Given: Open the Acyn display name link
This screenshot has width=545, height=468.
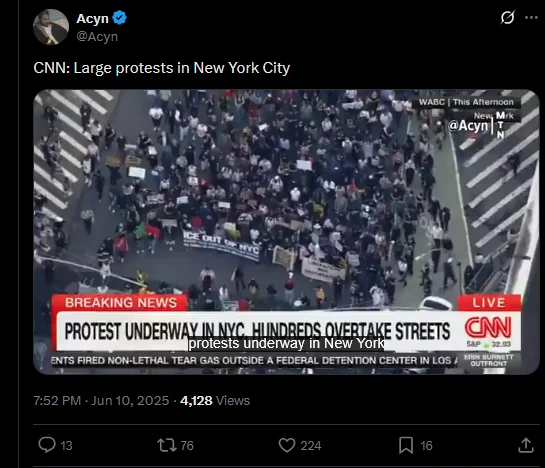Looking at the screenshot, I should pos(92,18).
